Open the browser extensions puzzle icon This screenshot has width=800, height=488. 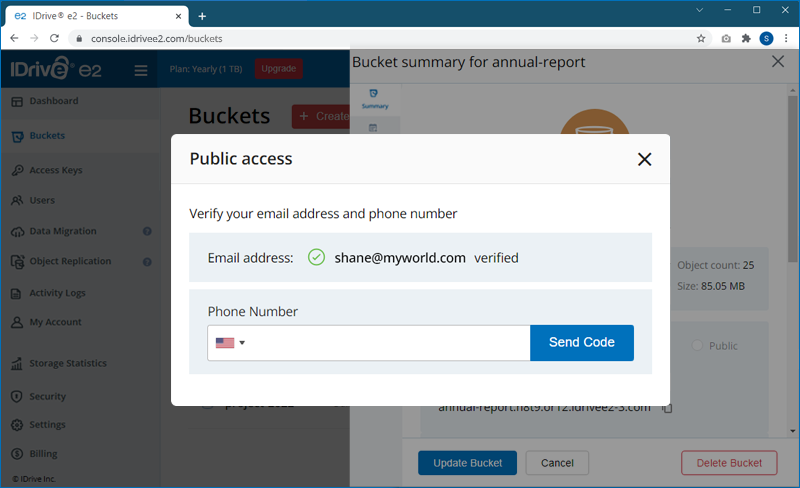[746, 38]
